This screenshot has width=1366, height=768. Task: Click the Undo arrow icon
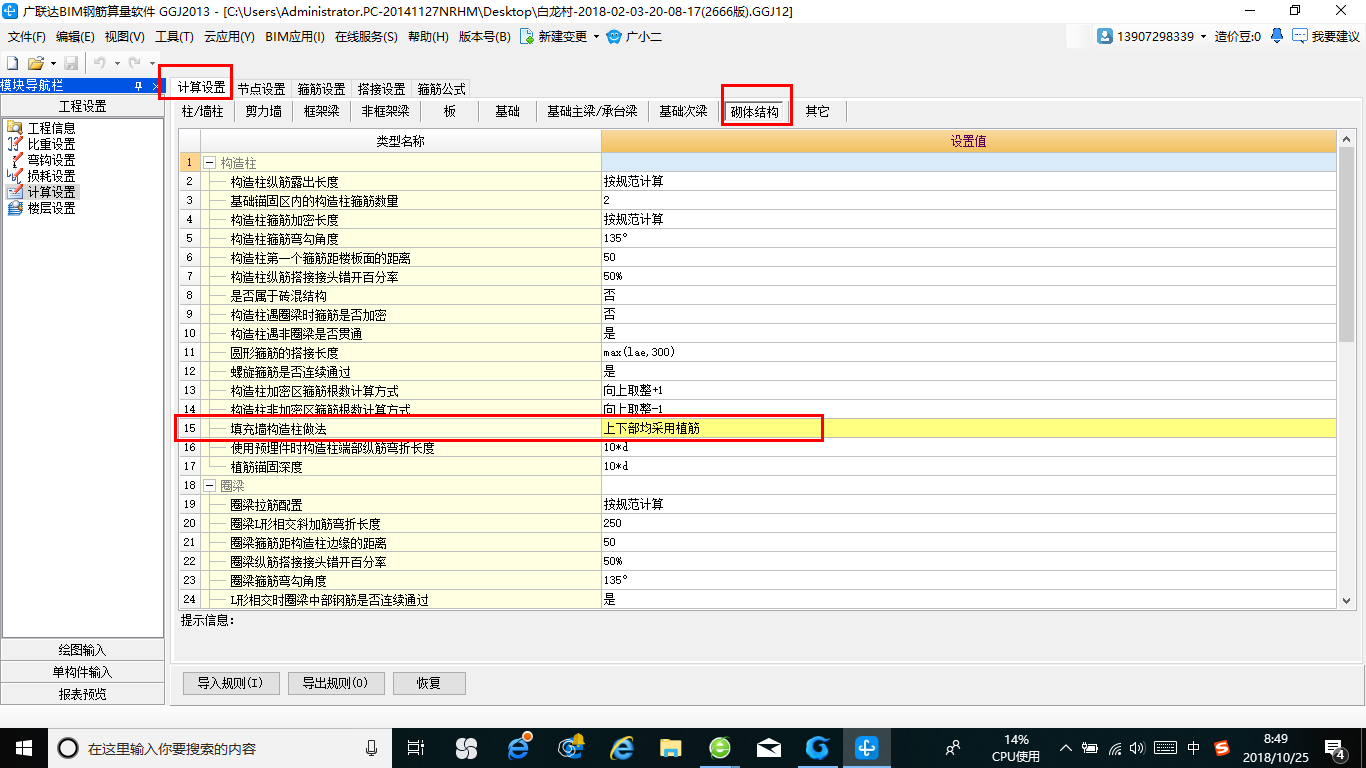coord(100,63)
